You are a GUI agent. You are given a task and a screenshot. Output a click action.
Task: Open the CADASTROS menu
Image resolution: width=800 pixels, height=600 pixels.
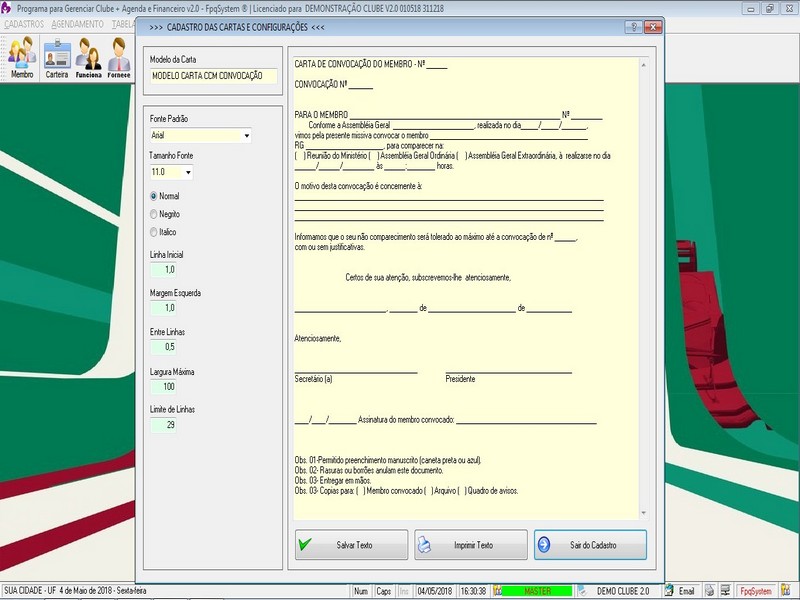point(24,23)
